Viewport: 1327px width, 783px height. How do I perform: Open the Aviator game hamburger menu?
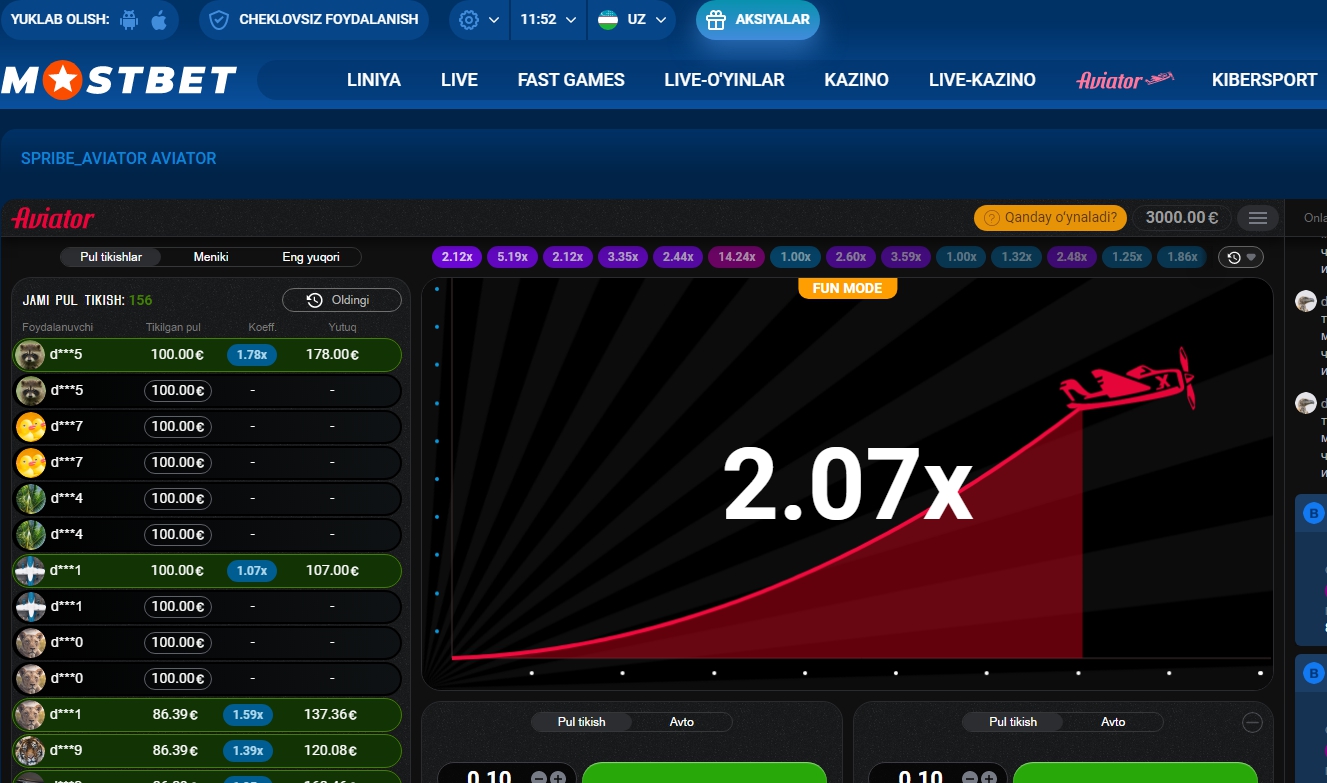pos(1258,218)
